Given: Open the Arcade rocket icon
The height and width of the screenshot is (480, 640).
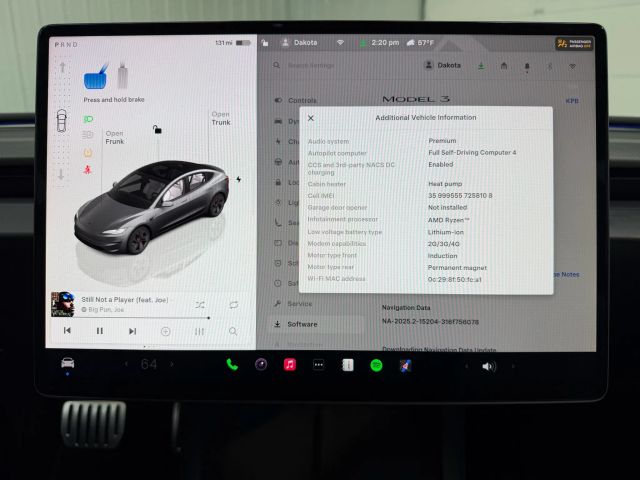Looking at the screenshot, I should point(405,366).
